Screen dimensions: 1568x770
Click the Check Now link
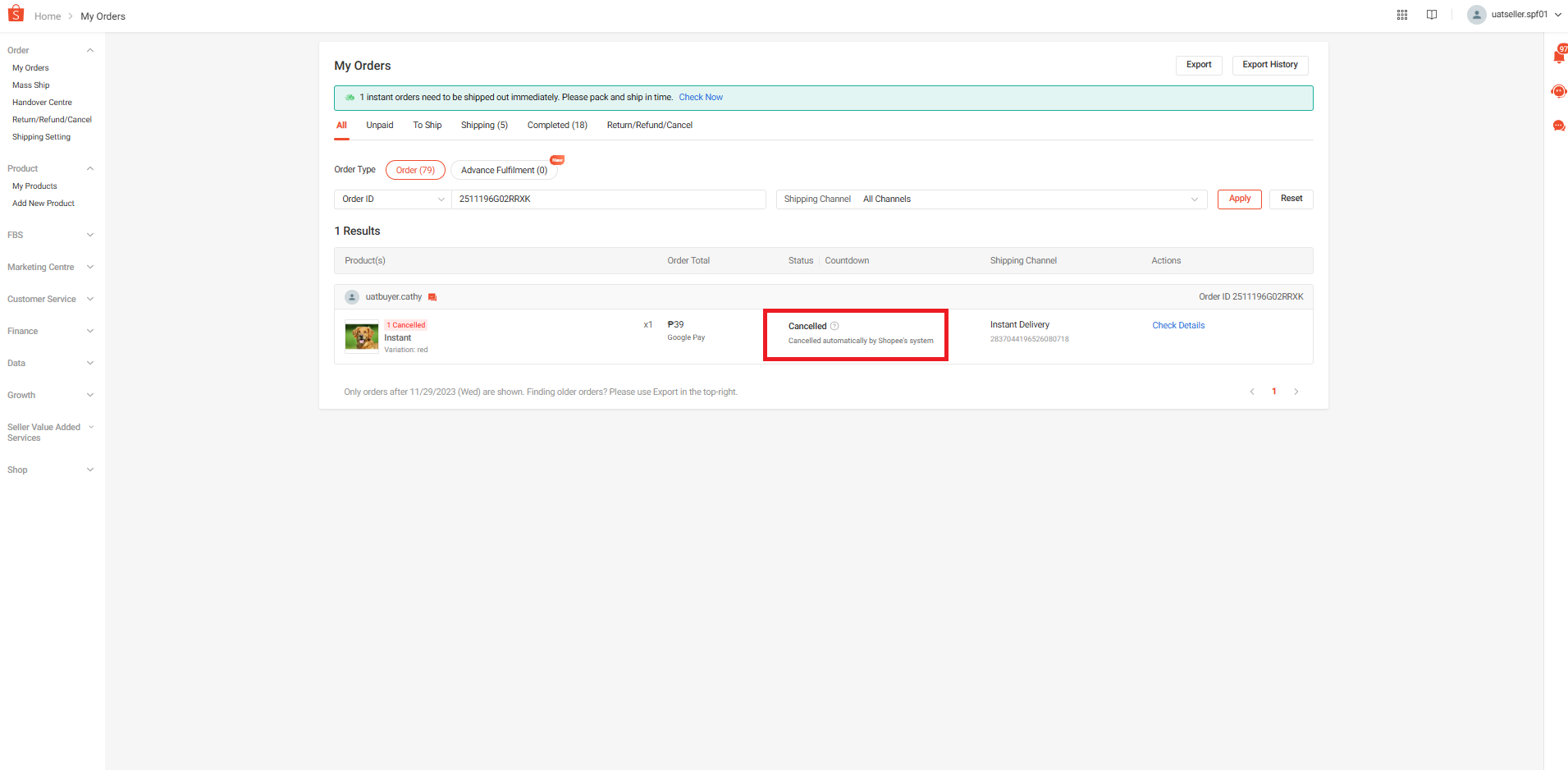click(x=701, y=98)
